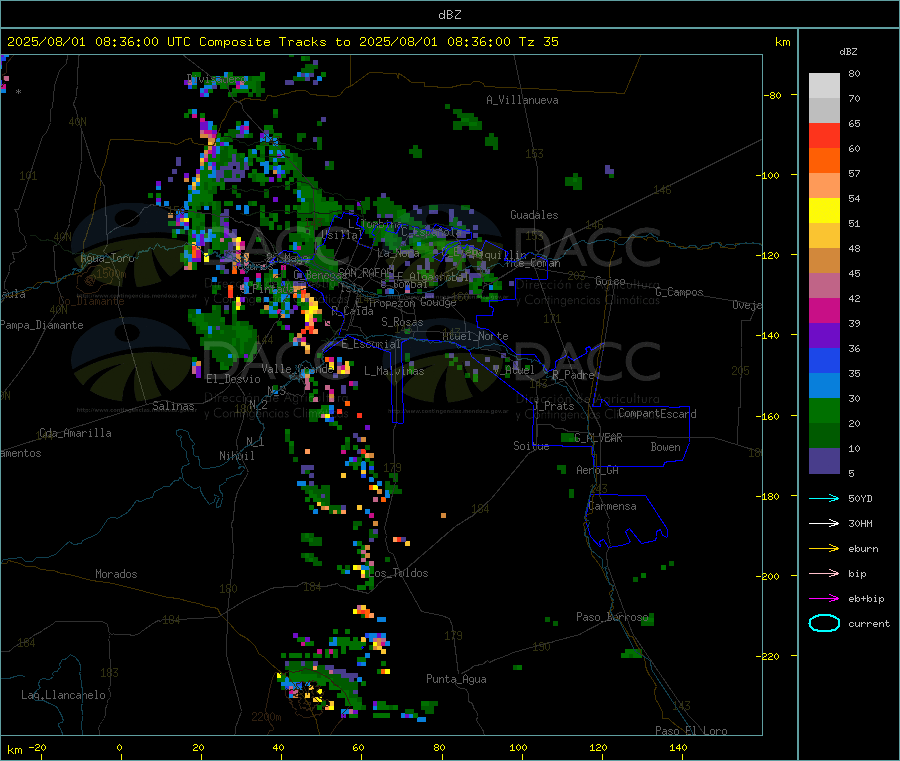The height and width of the screenshot is (761, 900).
Task: Select the white 80 dBZ color swatch
Action: (x=824, y=86)
